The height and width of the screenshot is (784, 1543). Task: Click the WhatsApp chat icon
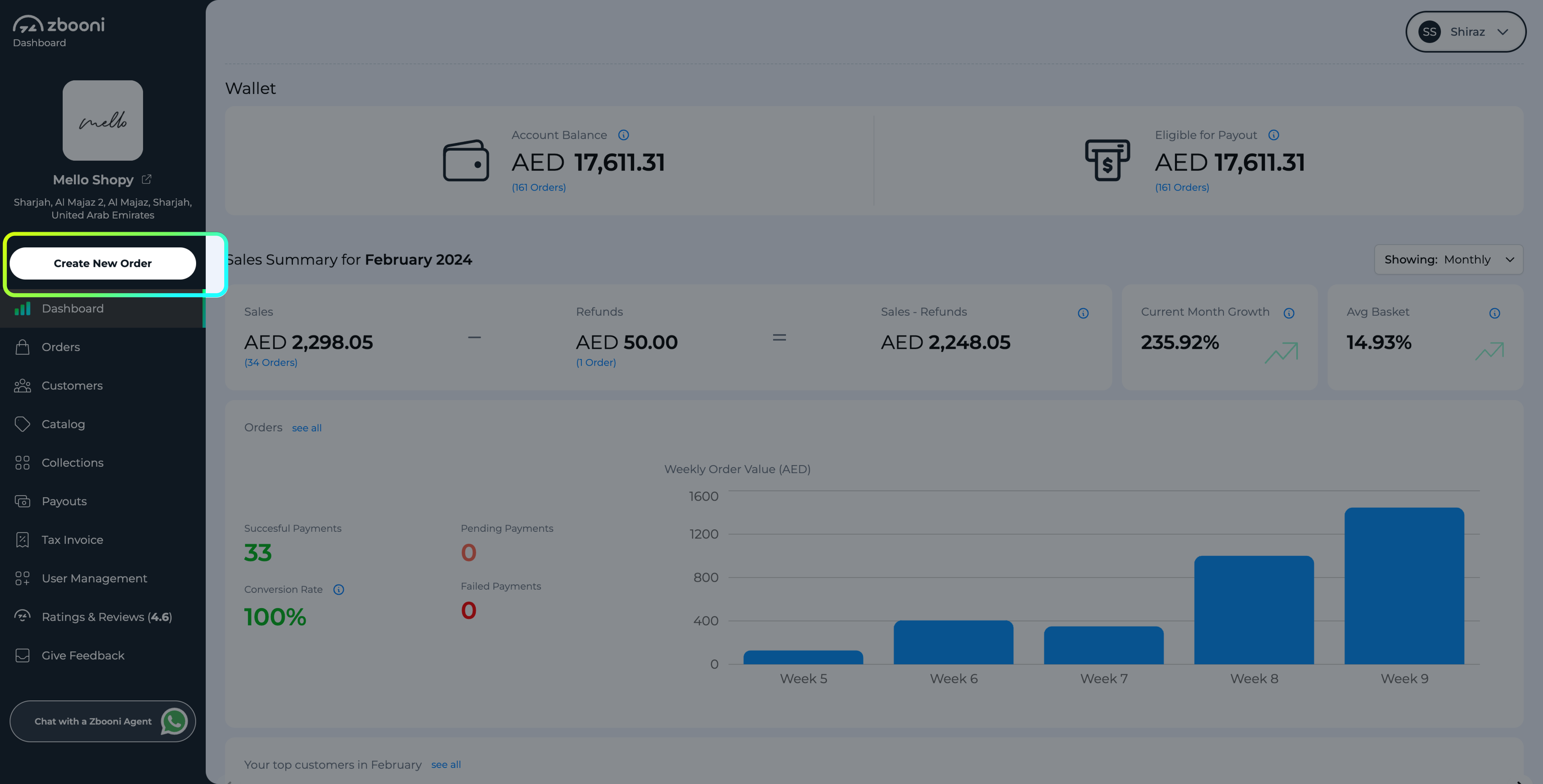click(x=174, y=721)
